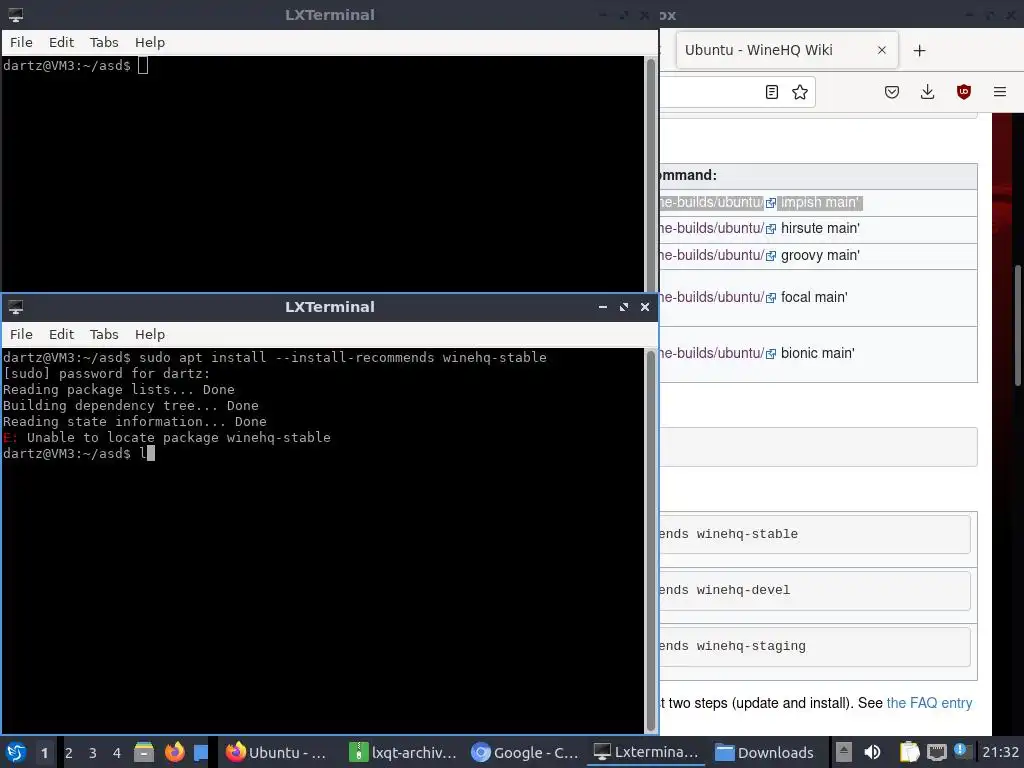Open removable media eject tray icon
The image size is (1024, 768).
[x=843, y=752]
